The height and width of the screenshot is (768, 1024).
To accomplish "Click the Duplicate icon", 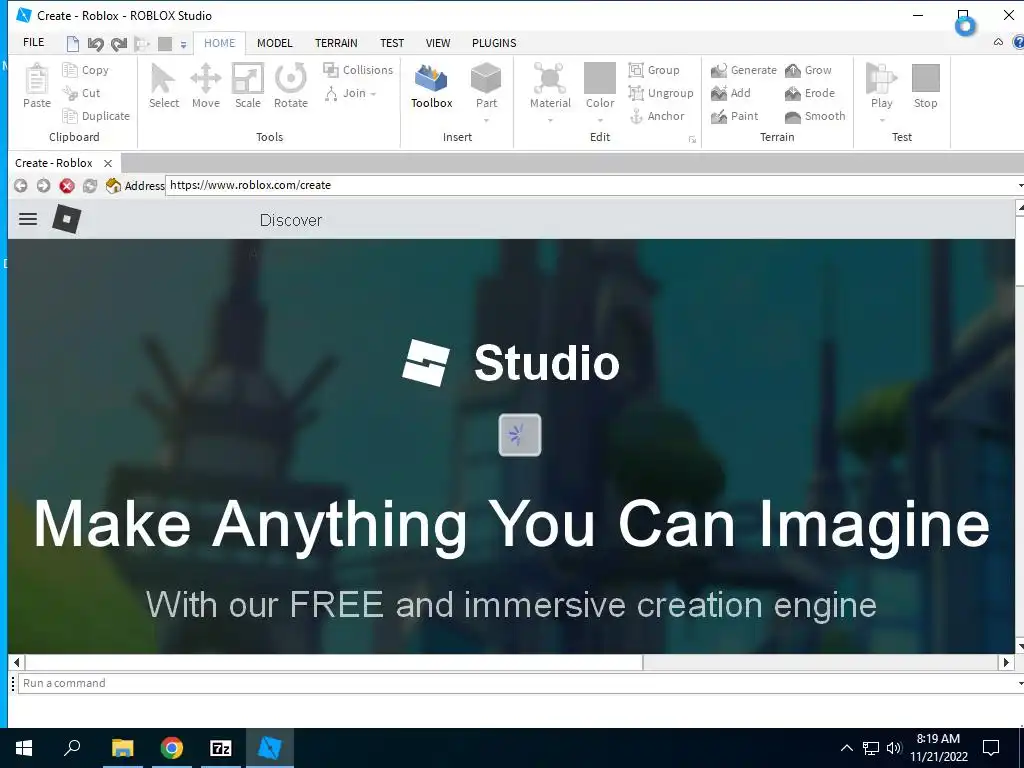I will (x=70, y=116).
